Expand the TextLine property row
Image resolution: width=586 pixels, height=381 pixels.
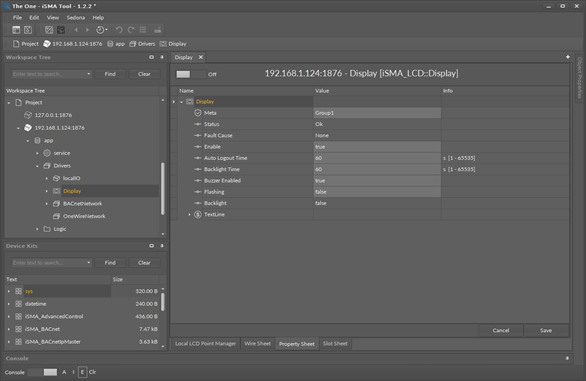coord(189,215)
